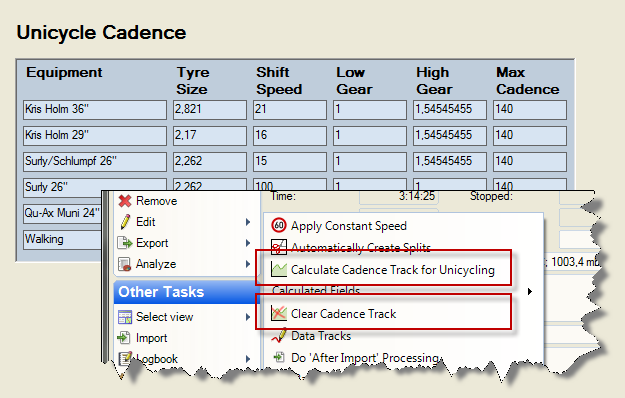Click the Analyze icon
625x398 pixels.
pyautogui.click(x=125, y=264)
